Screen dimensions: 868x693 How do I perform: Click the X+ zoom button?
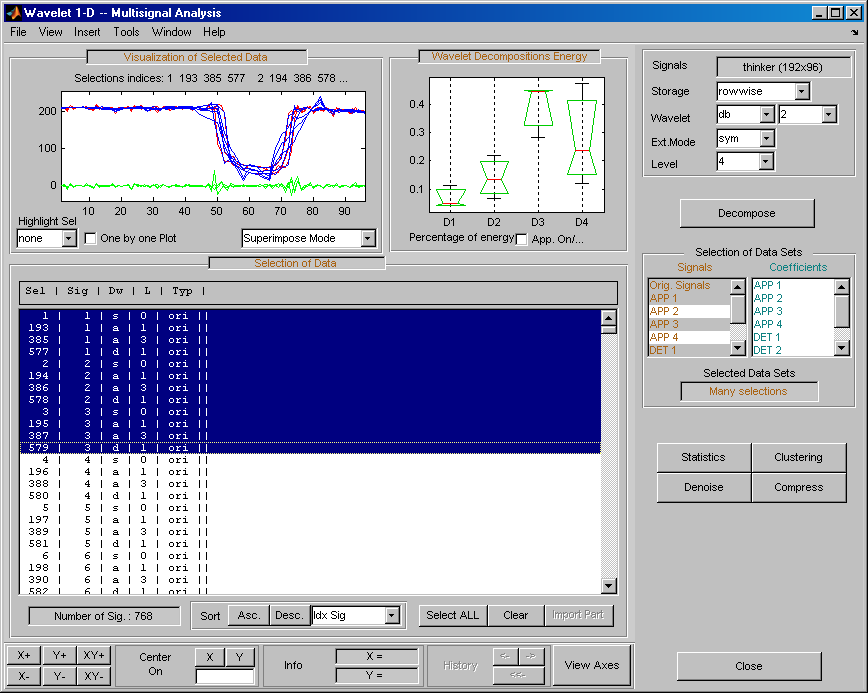point(23,655)
